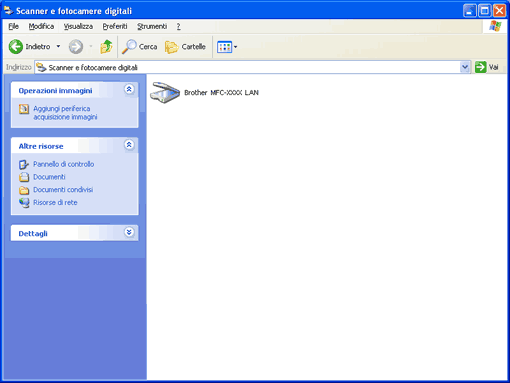510x383 pixels.
Task: Select the Brother MFC-XXXX LAN scanner icon
Action: [x=165, y=92]
